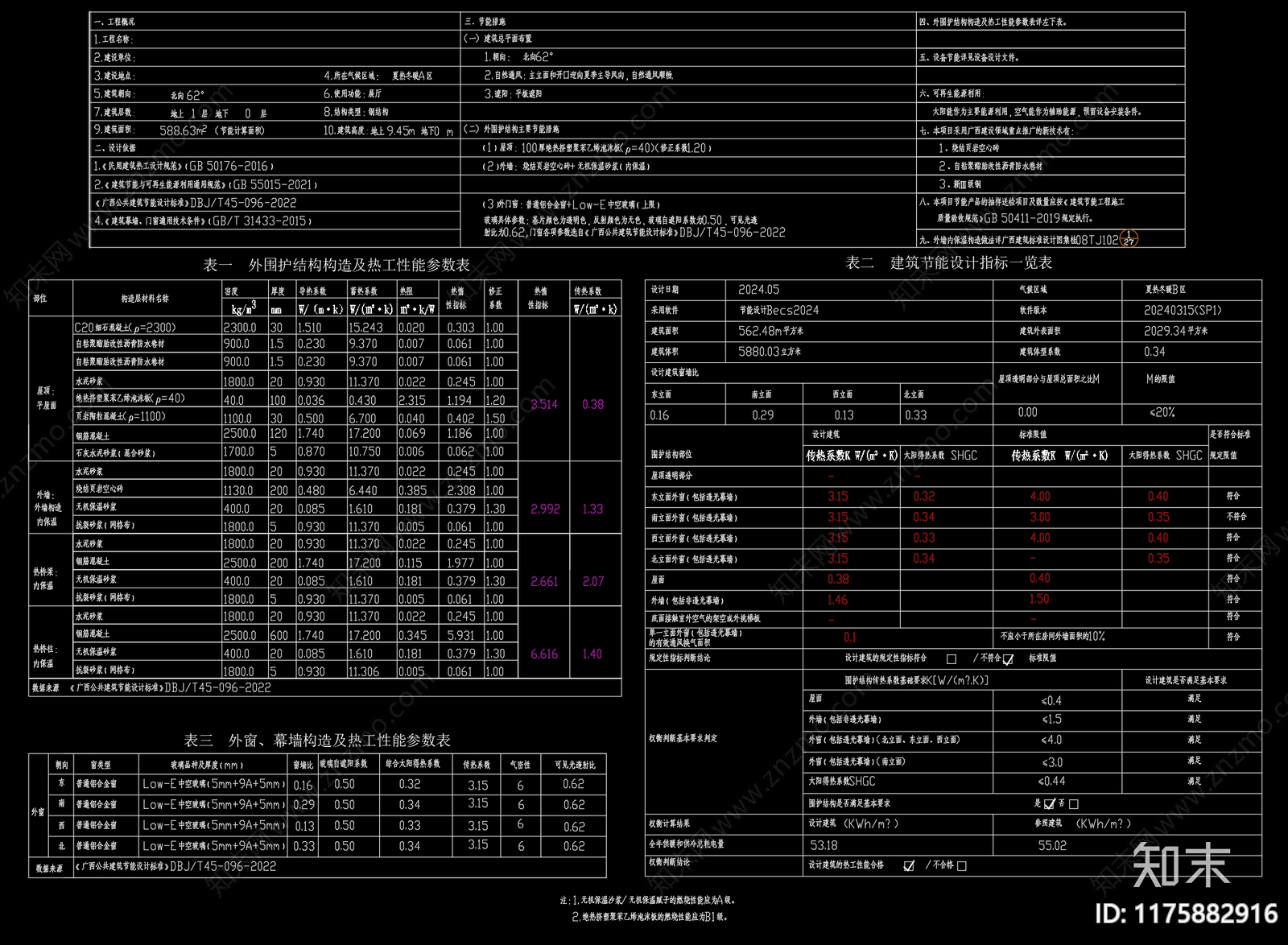Screen dimensions: 1288x945
Task: Select the software version 20240315(SP1)
Action: (x=1183, y=310)
